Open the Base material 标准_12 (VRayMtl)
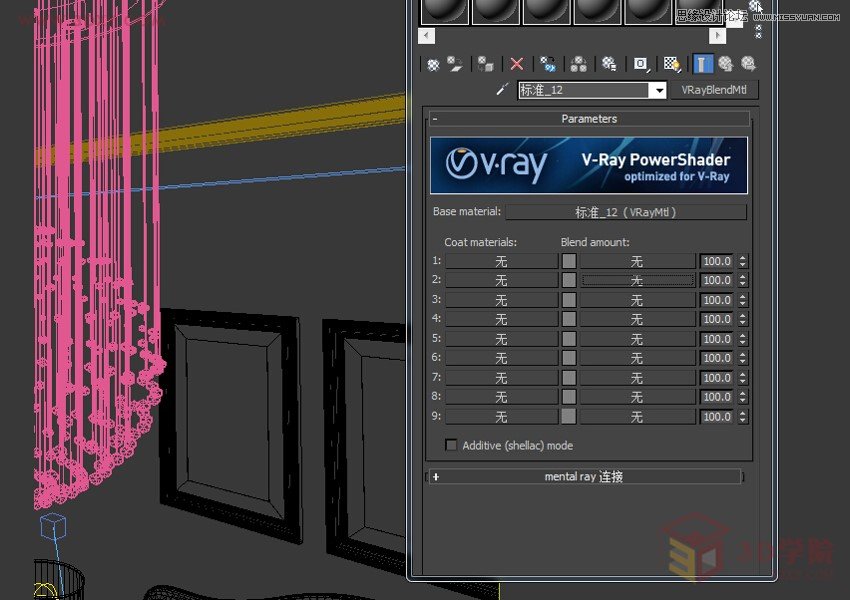 (625, 211)
